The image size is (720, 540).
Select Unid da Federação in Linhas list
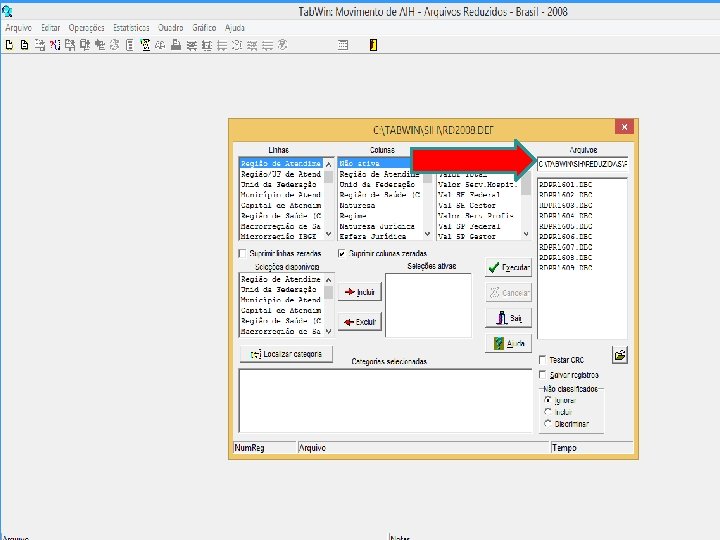(x=281, y=185)
